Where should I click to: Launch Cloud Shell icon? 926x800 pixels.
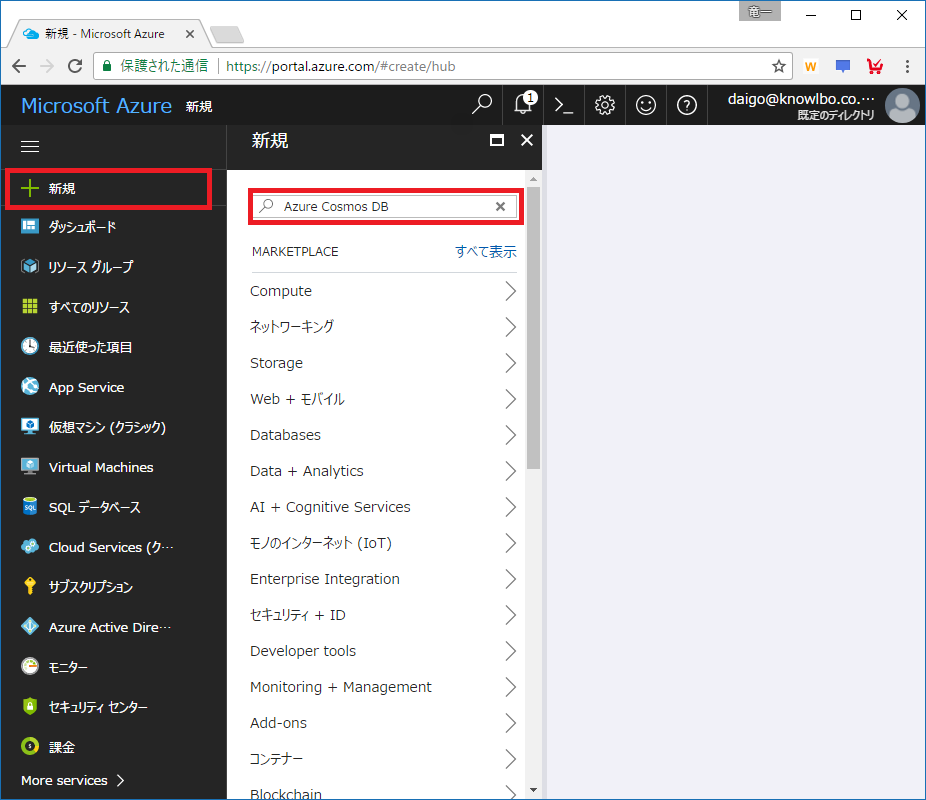coord(564,106)
